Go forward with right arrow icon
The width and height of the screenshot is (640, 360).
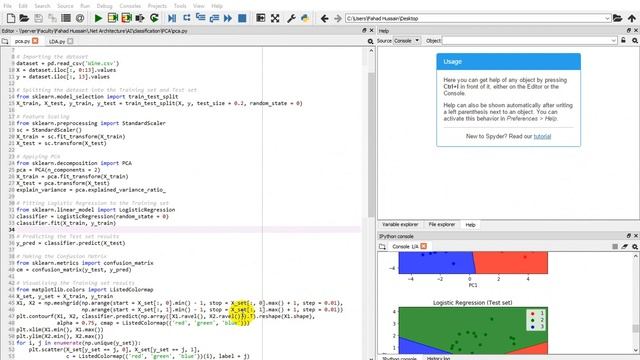338,18
